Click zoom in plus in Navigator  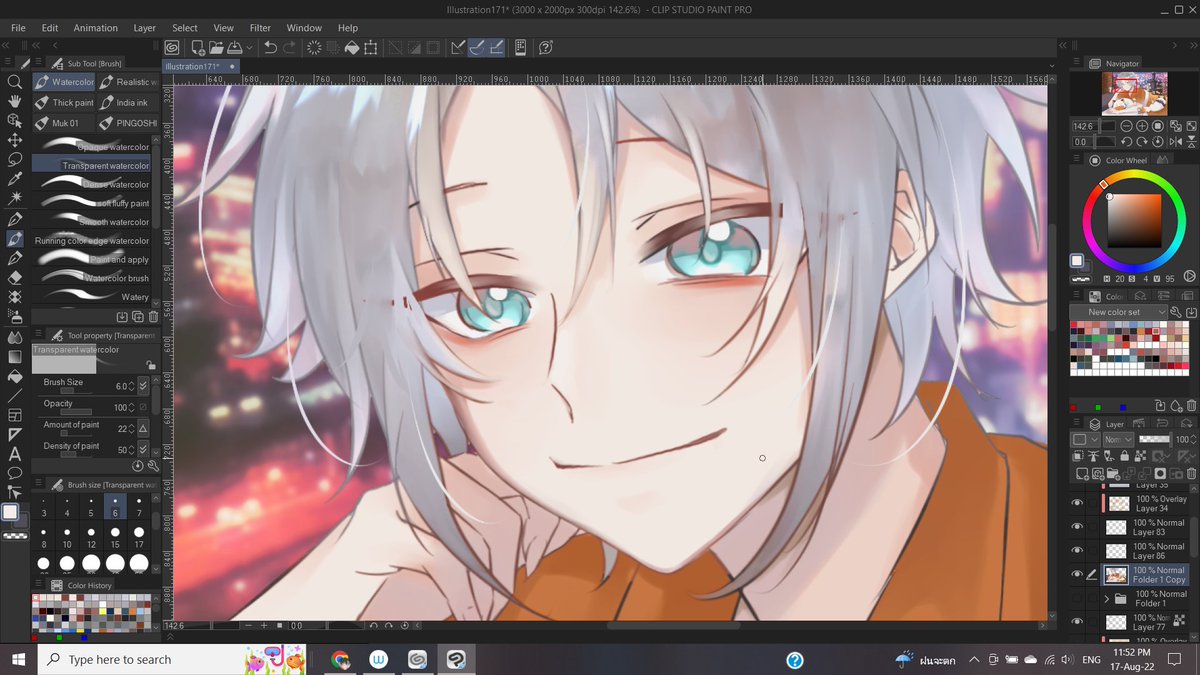[1142, 127]
